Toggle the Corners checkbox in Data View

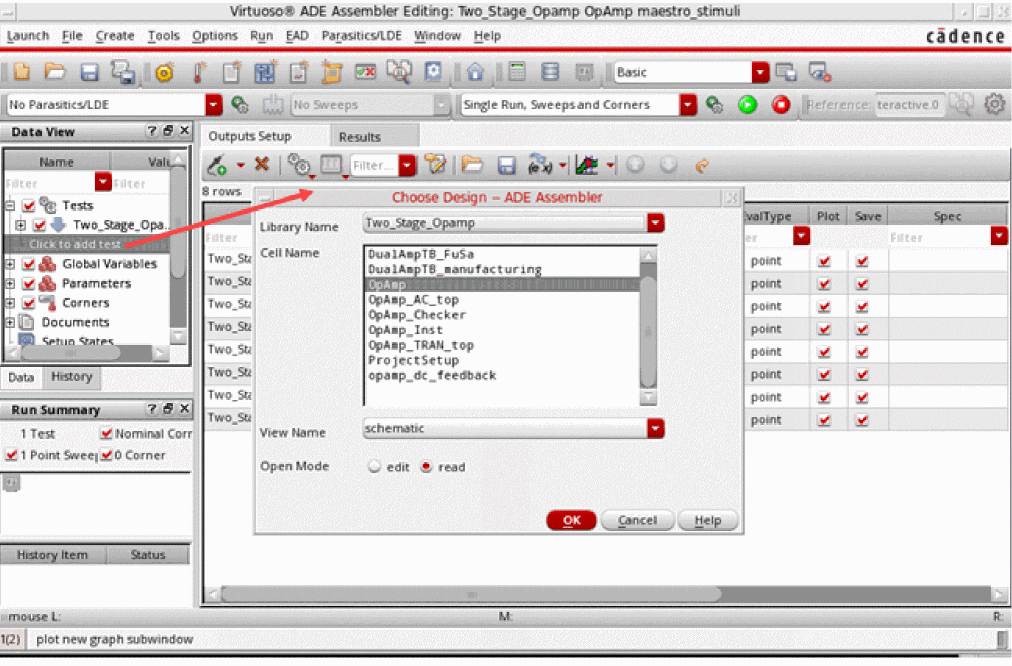click(29, 303)
